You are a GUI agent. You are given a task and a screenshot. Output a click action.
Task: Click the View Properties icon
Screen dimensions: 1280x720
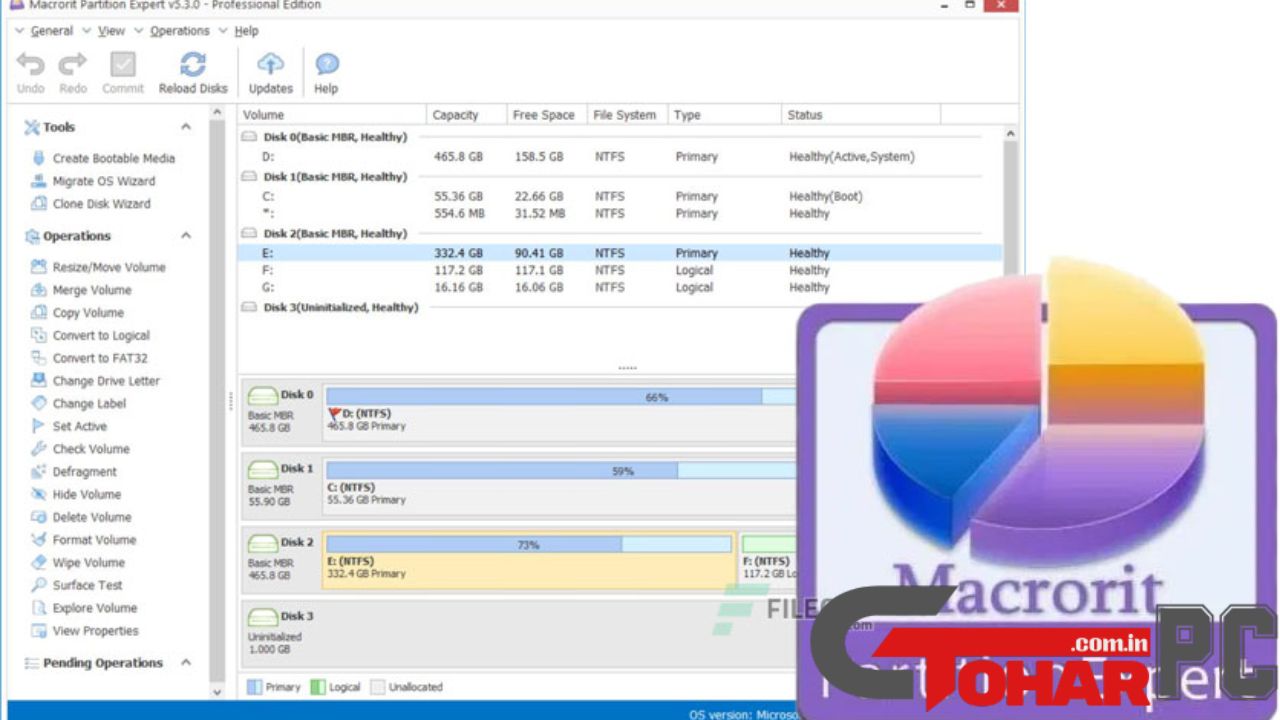pos(39,631)
